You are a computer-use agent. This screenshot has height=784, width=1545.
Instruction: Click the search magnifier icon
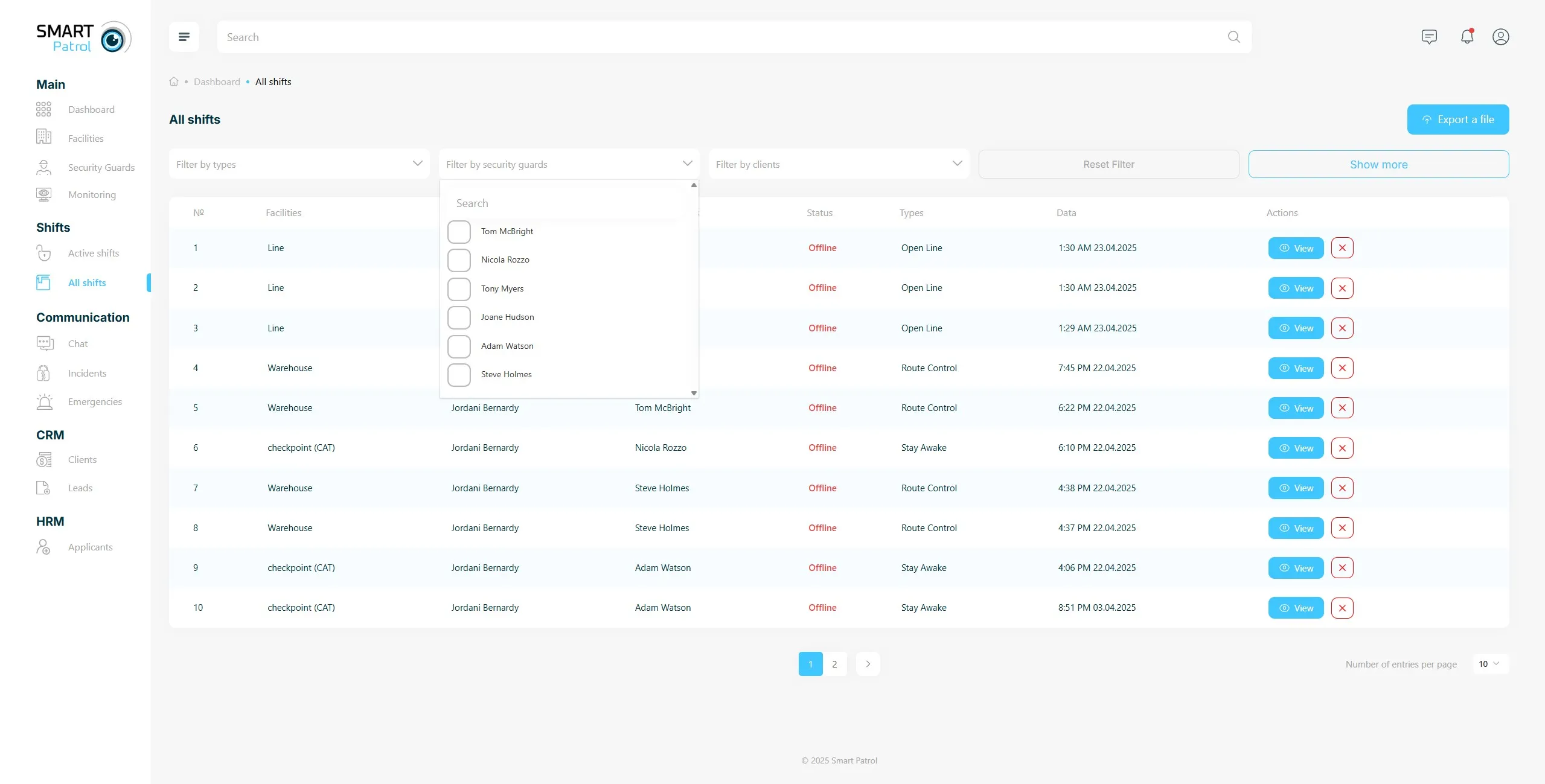click(x=1234, y=37)
